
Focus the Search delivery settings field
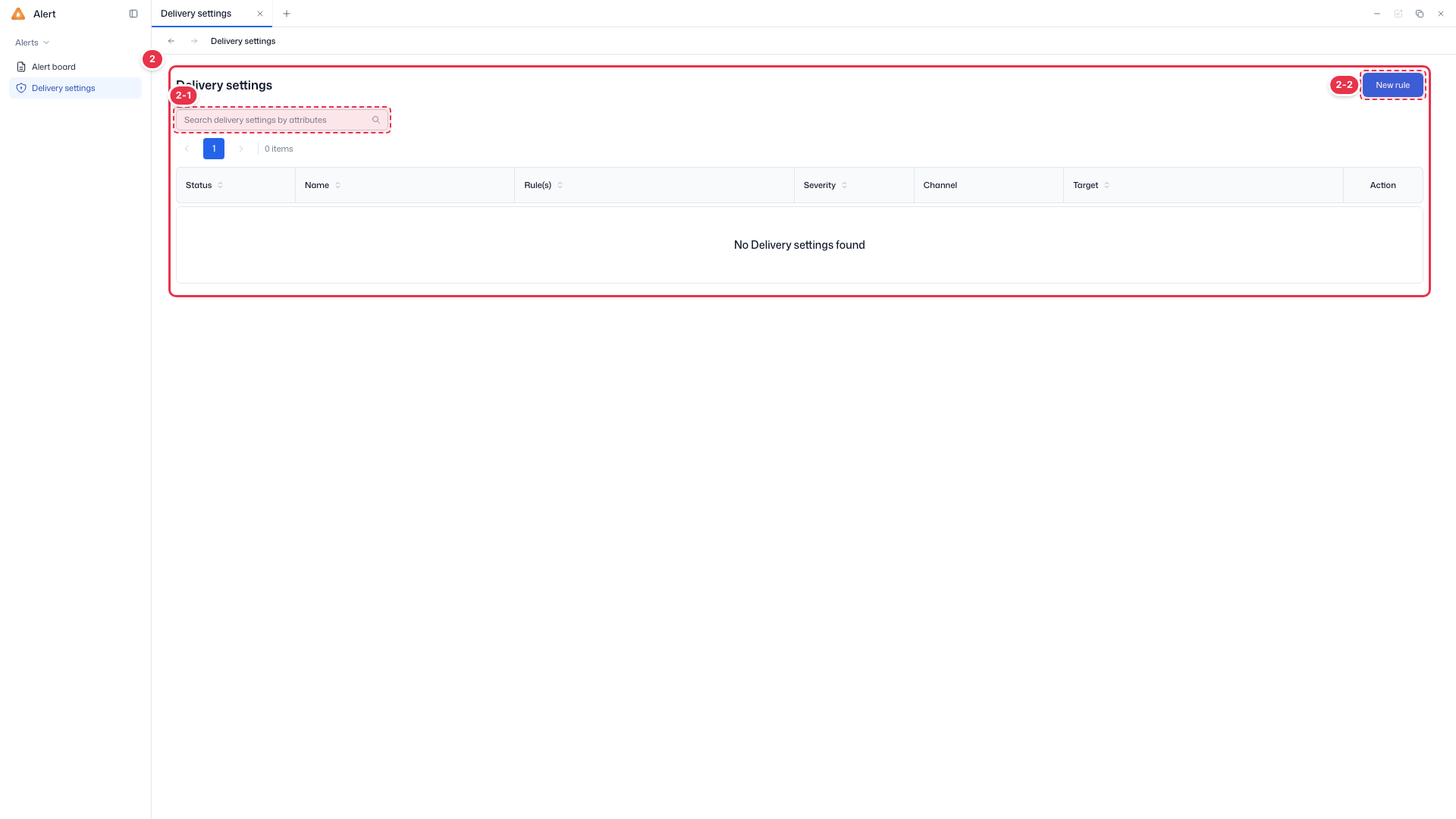pos(281,120)
